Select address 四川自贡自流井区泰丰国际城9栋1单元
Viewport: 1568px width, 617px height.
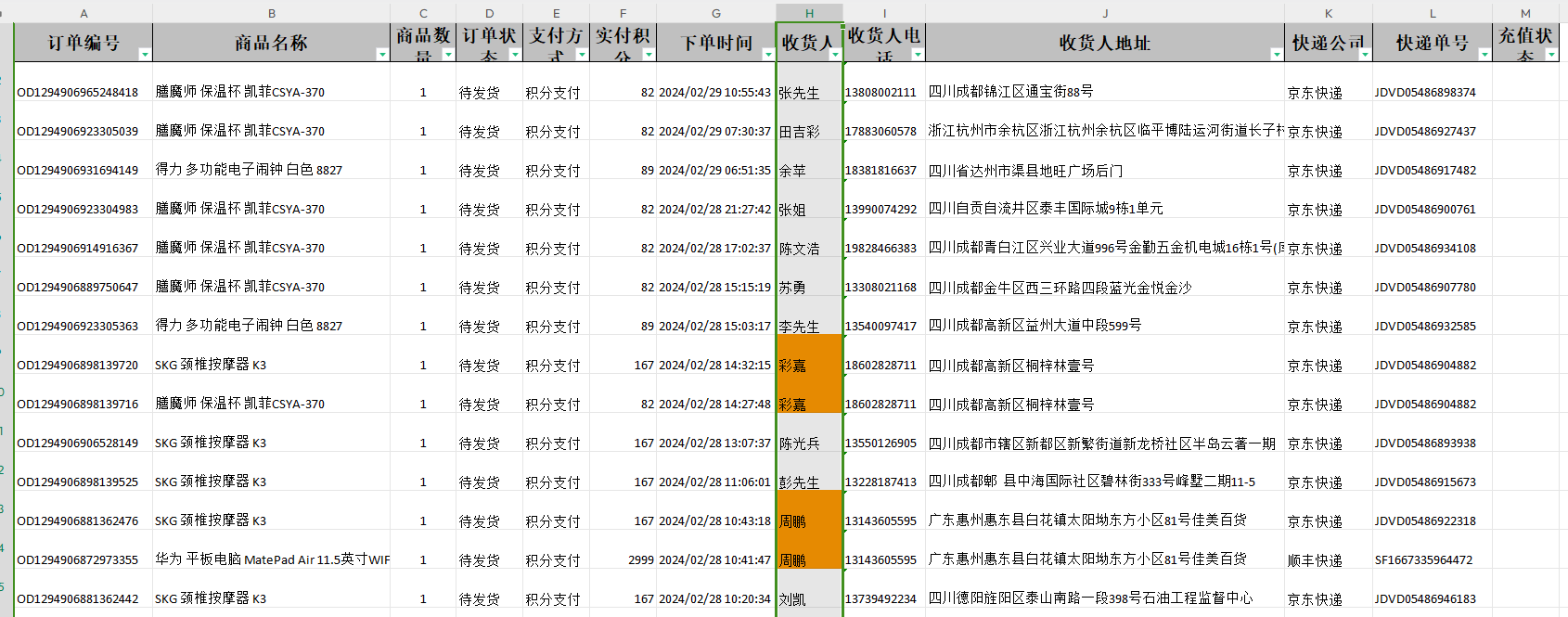pos(1046,209)
